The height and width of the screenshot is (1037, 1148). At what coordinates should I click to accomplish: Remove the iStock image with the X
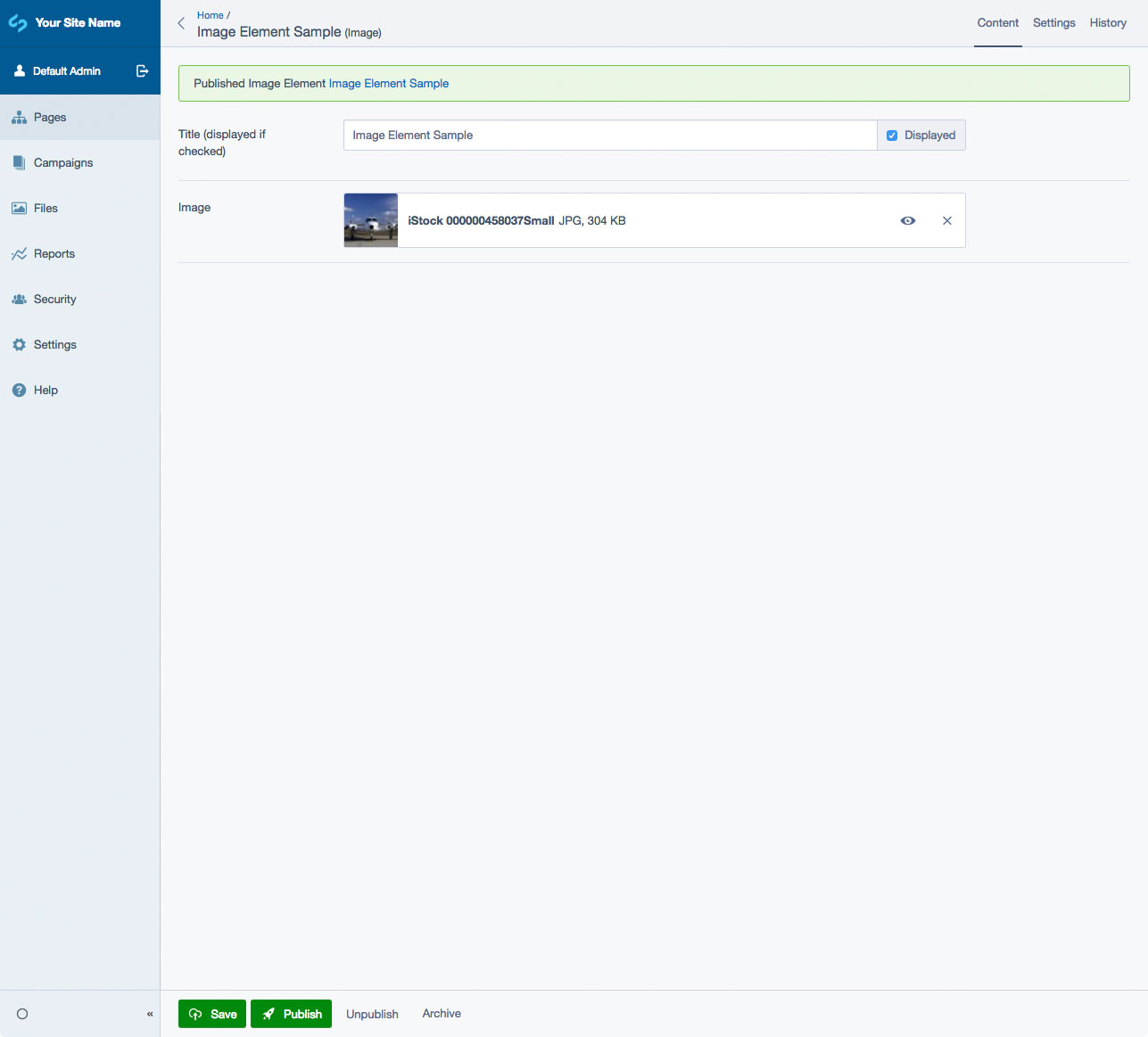[x=947, y=221]
